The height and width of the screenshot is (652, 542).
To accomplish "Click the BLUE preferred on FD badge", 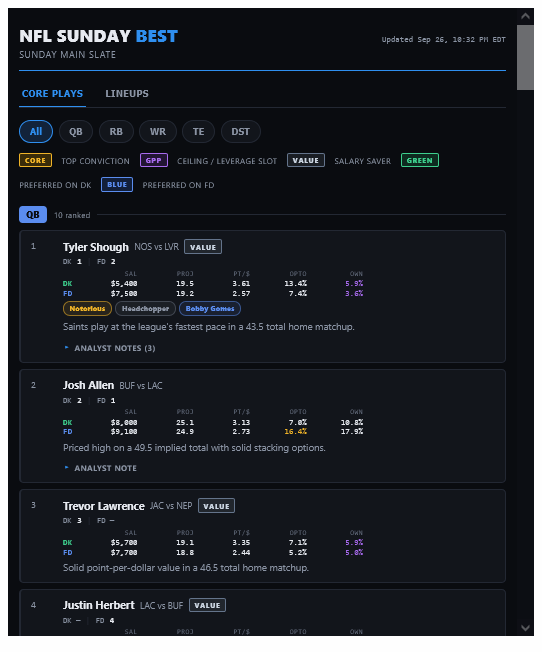I will coord(117,185).
